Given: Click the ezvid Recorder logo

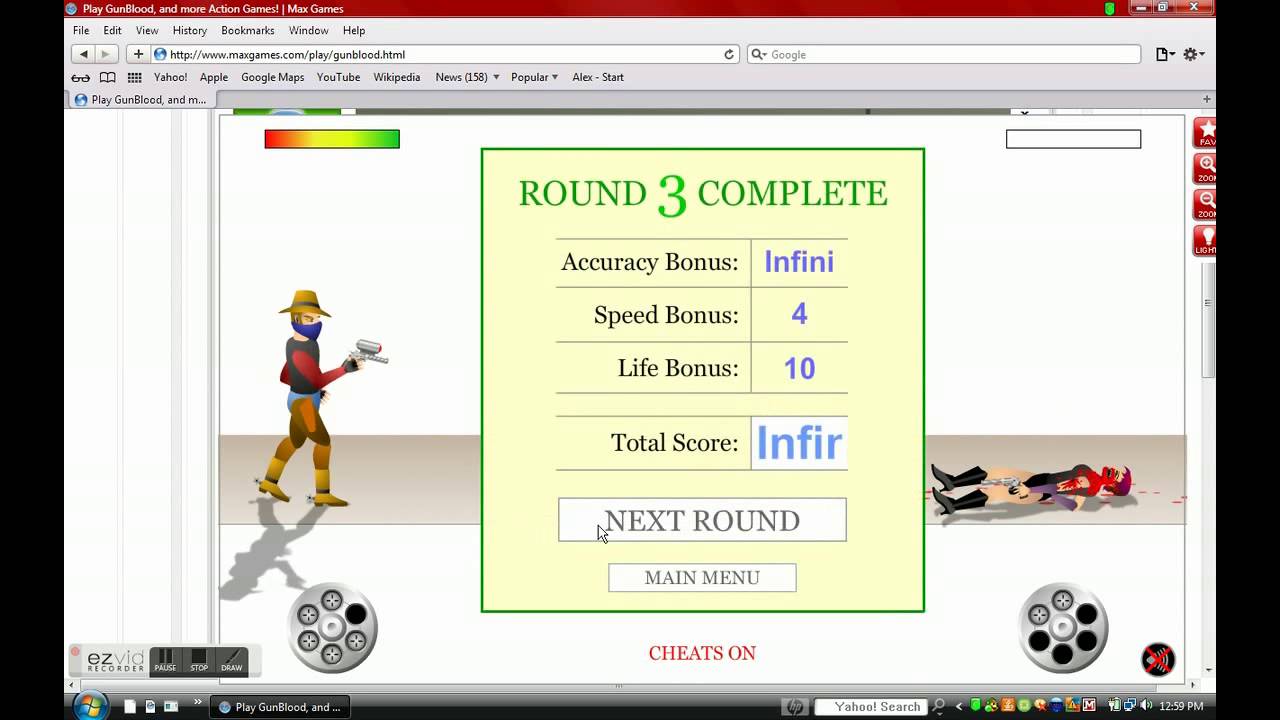Looking at the screenshot, I should [x=115, y=661].
